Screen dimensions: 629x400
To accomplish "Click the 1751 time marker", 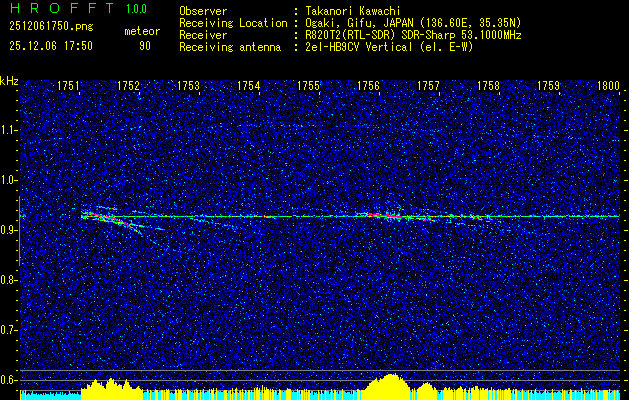I will pos(69,85).
